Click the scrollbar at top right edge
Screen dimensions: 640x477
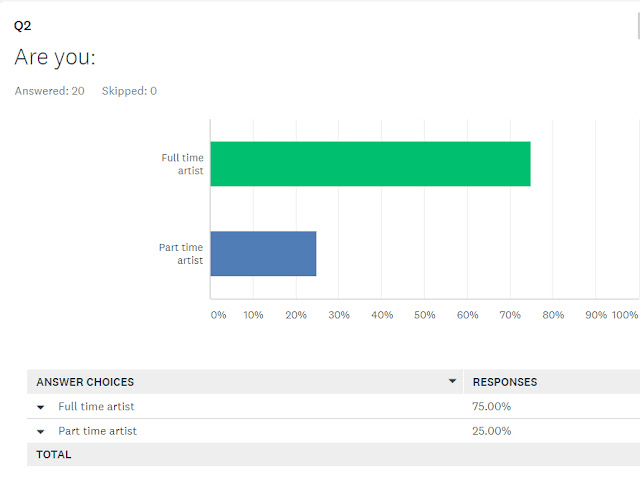click(x=638, y=25)
